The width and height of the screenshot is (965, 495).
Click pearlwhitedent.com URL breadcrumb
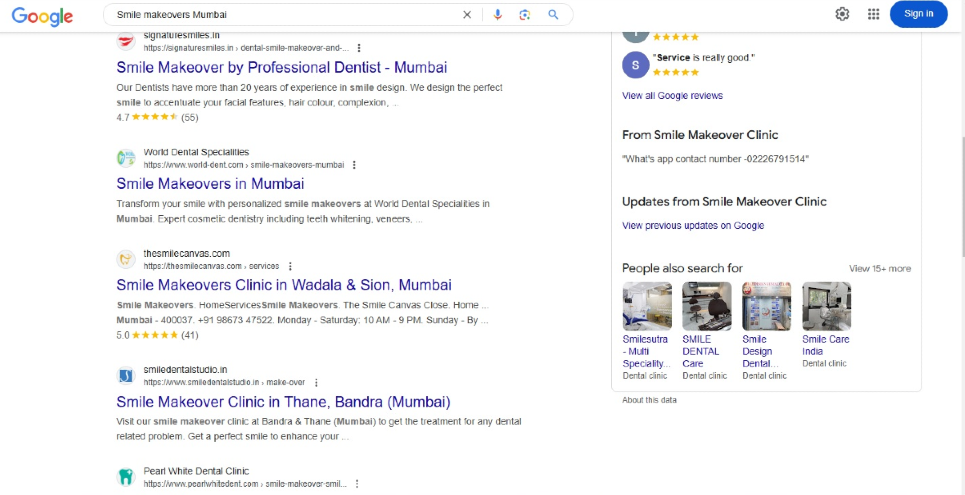point(246,484)
